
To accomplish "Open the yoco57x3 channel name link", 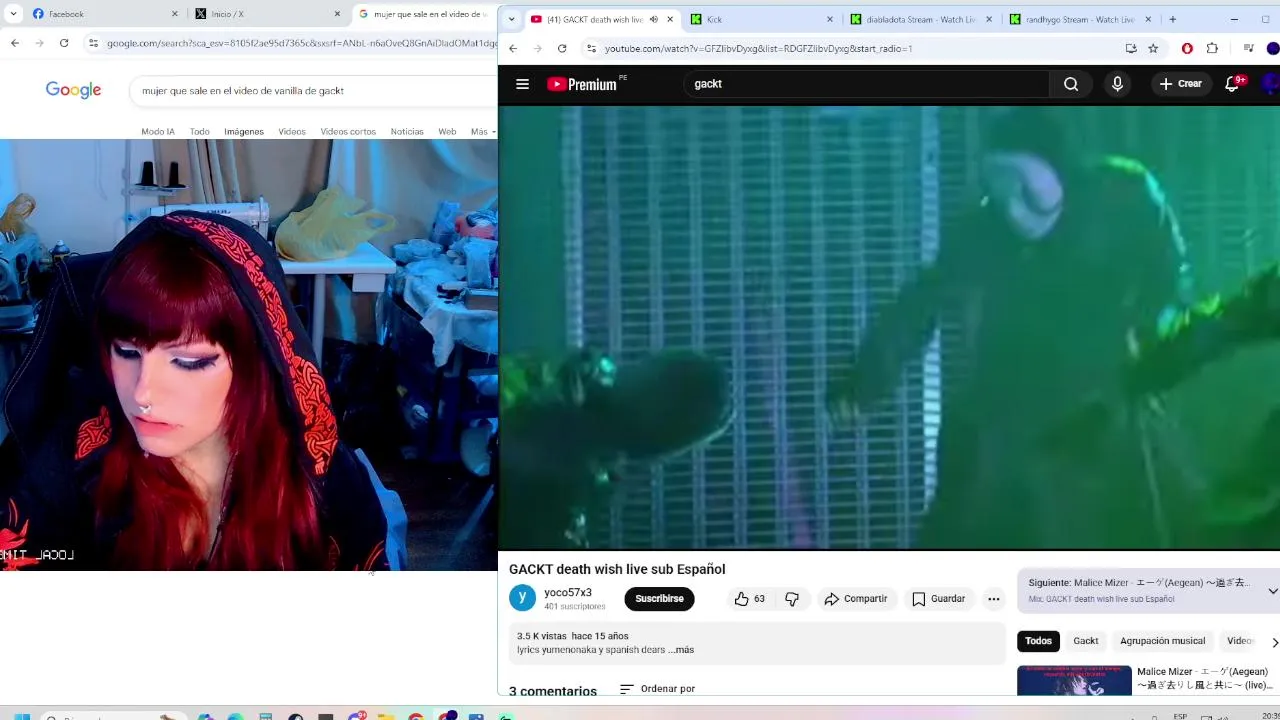I will pyautogui.click(x=568, y=592).
